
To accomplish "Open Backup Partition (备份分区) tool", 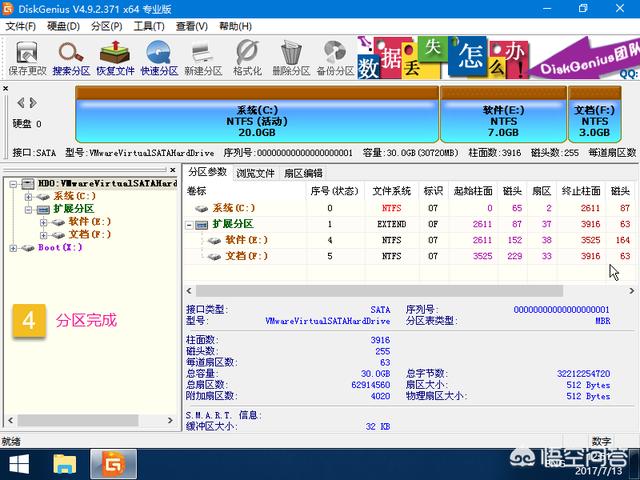I will [335, 58].
